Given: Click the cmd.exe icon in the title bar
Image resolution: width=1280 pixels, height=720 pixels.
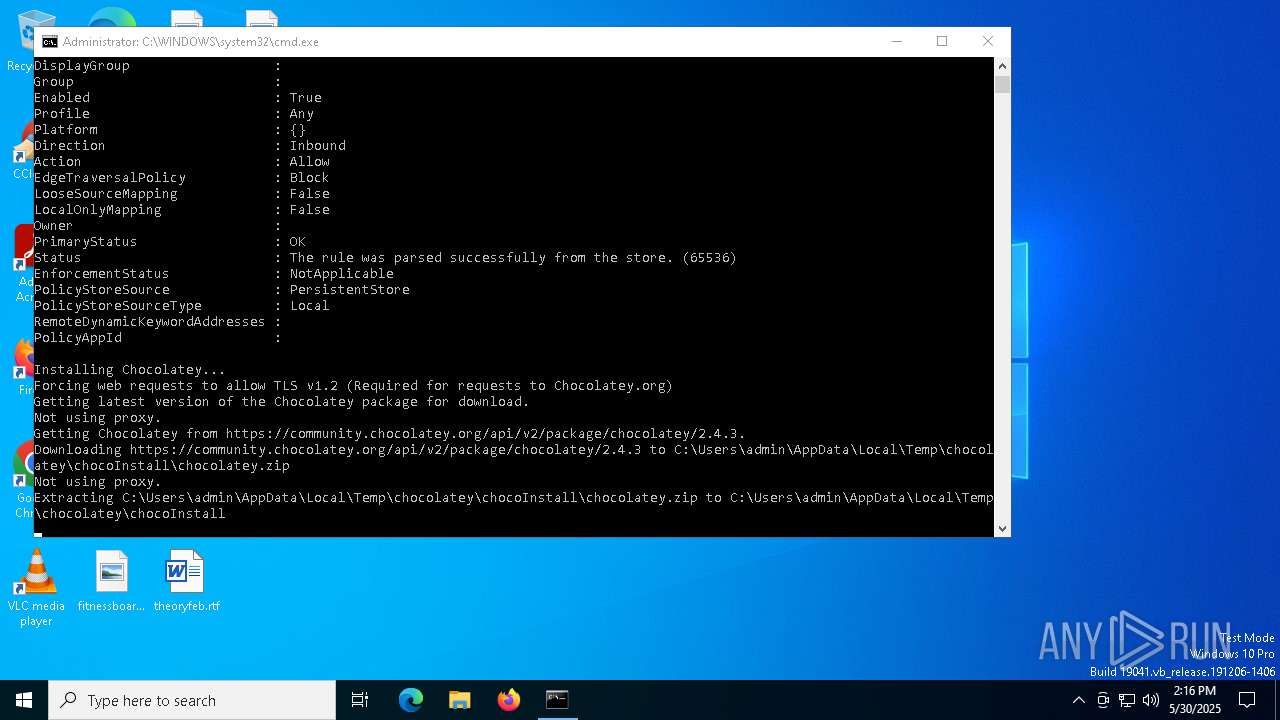Looking at the screenshot, I should [x=49, y=42].
